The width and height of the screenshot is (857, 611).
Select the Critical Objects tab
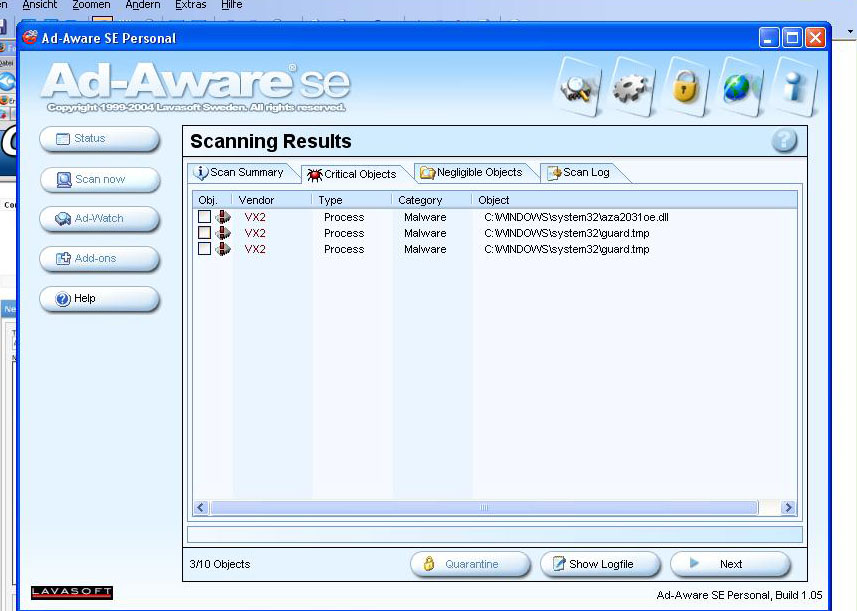coord(353,174)
